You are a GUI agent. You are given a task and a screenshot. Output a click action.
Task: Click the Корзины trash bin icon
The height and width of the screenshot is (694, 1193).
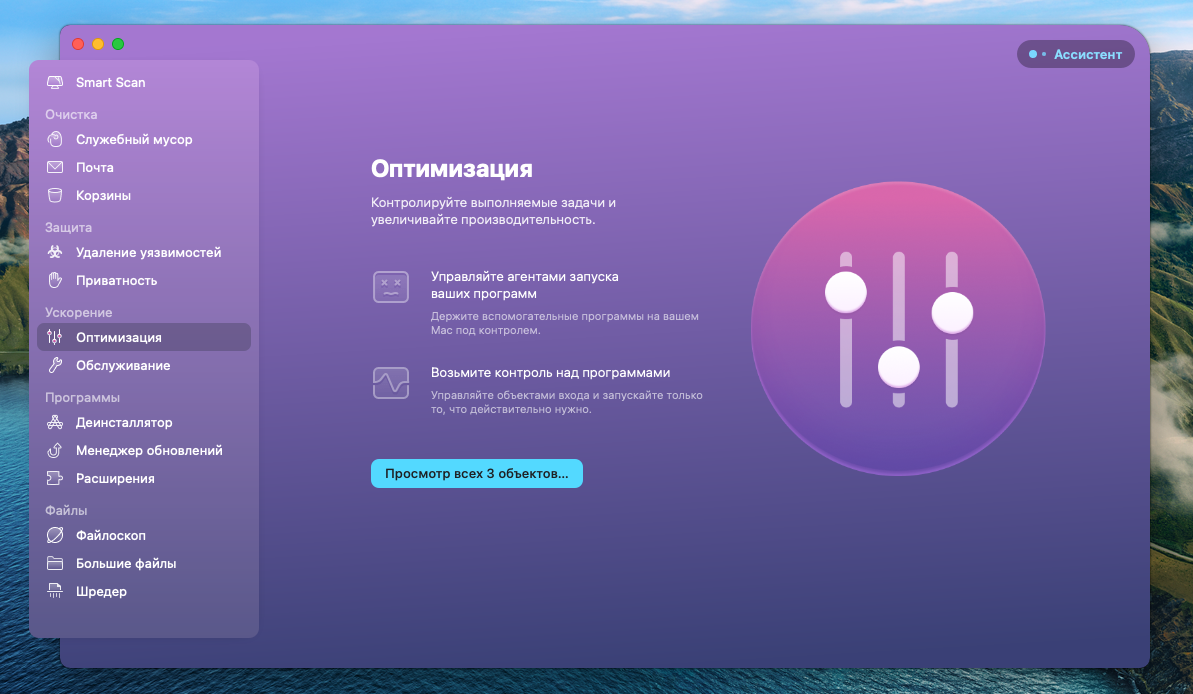(x=55, y=196)
